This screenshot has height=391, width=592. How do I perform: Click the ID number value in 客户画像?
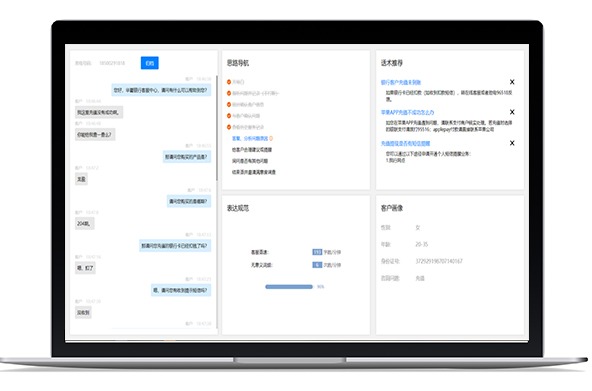coord(439,261)
